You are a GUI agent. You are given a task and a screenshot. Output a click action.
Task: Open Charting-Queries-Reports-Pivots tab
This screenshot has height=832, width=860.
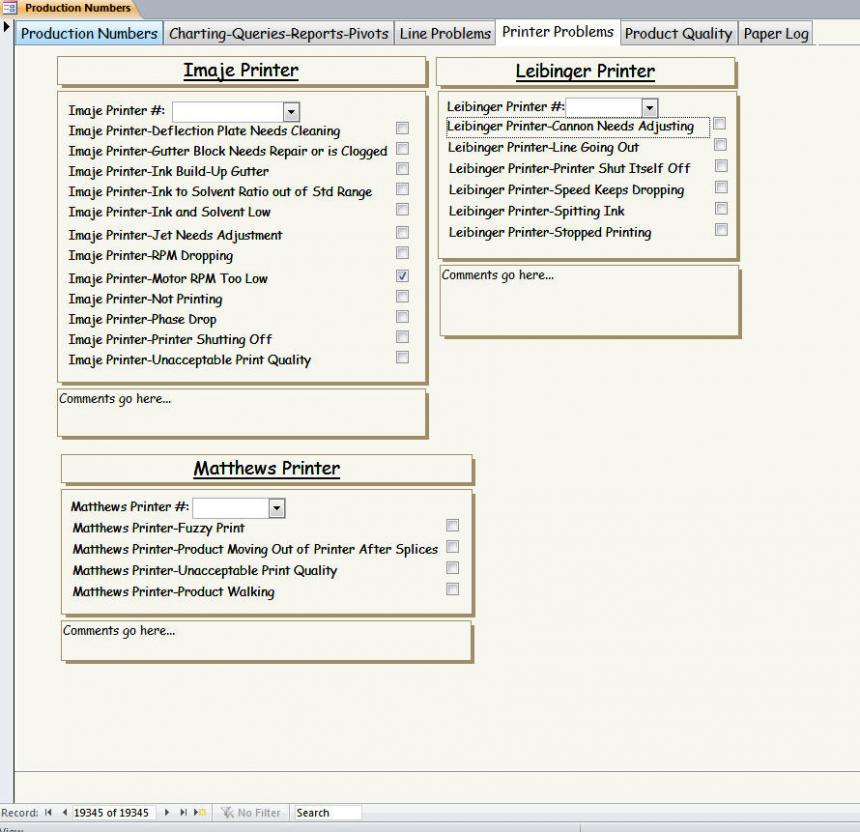(x=279, y=33)
